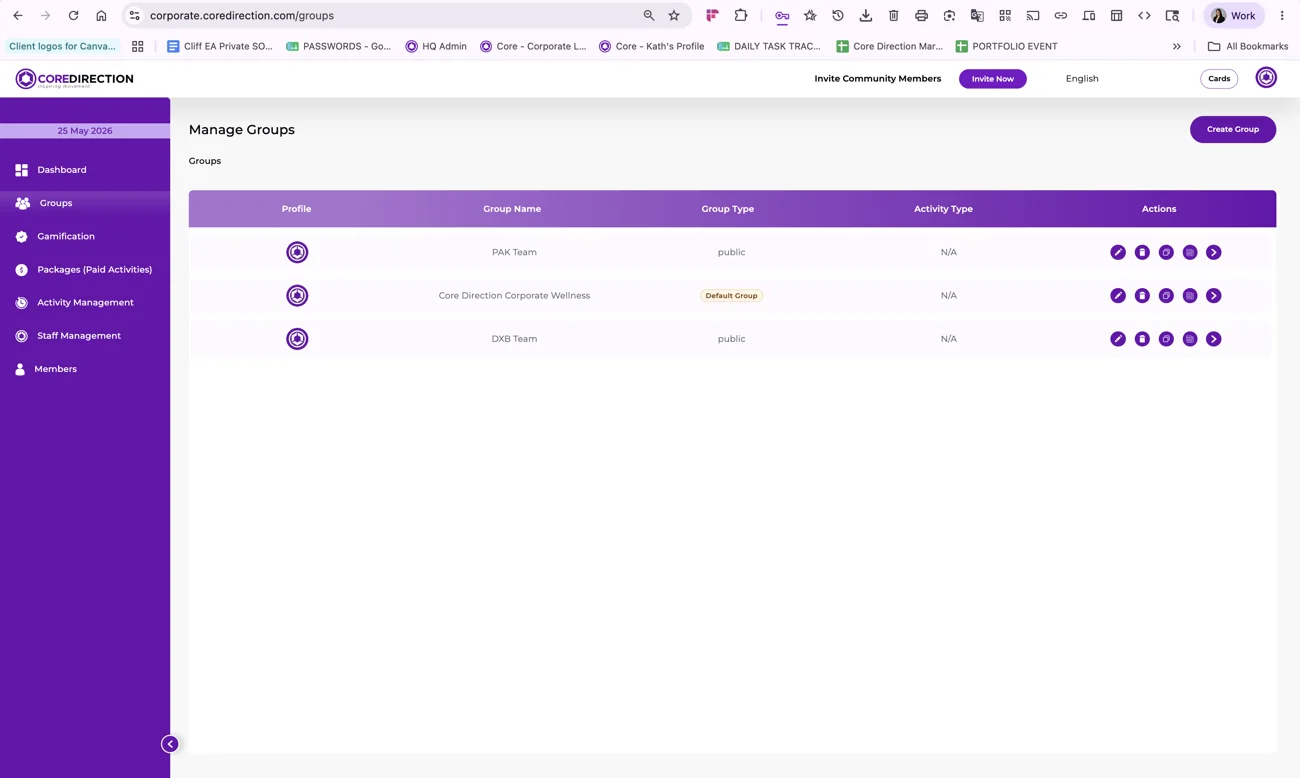This screenshot has width=1300, height=778.
Task: Open the Extensions puzzle icon
Action: tap(741, 16)
